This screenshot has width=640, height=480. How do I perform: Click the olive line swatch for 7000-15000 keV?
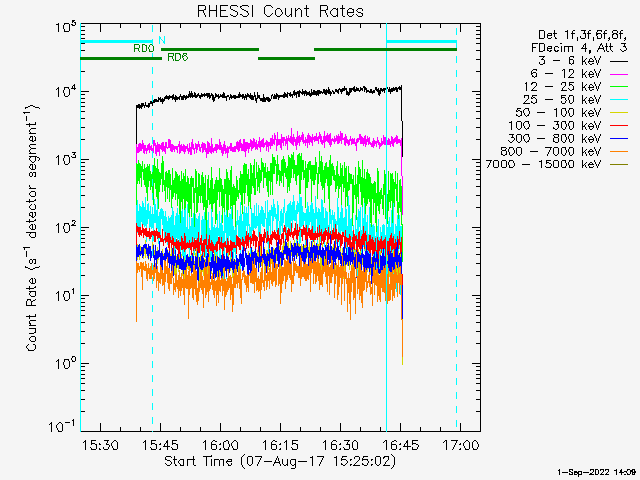pos(619,164)
